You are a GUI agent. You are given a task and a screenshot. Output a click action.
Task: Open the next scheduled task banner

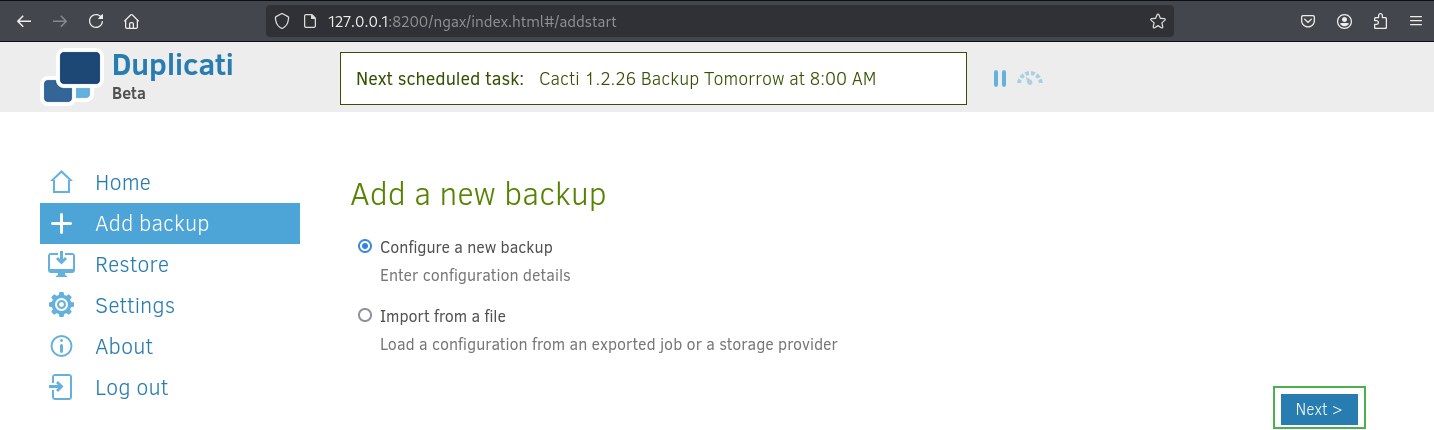pyautogui.click(x=653, y=79)
